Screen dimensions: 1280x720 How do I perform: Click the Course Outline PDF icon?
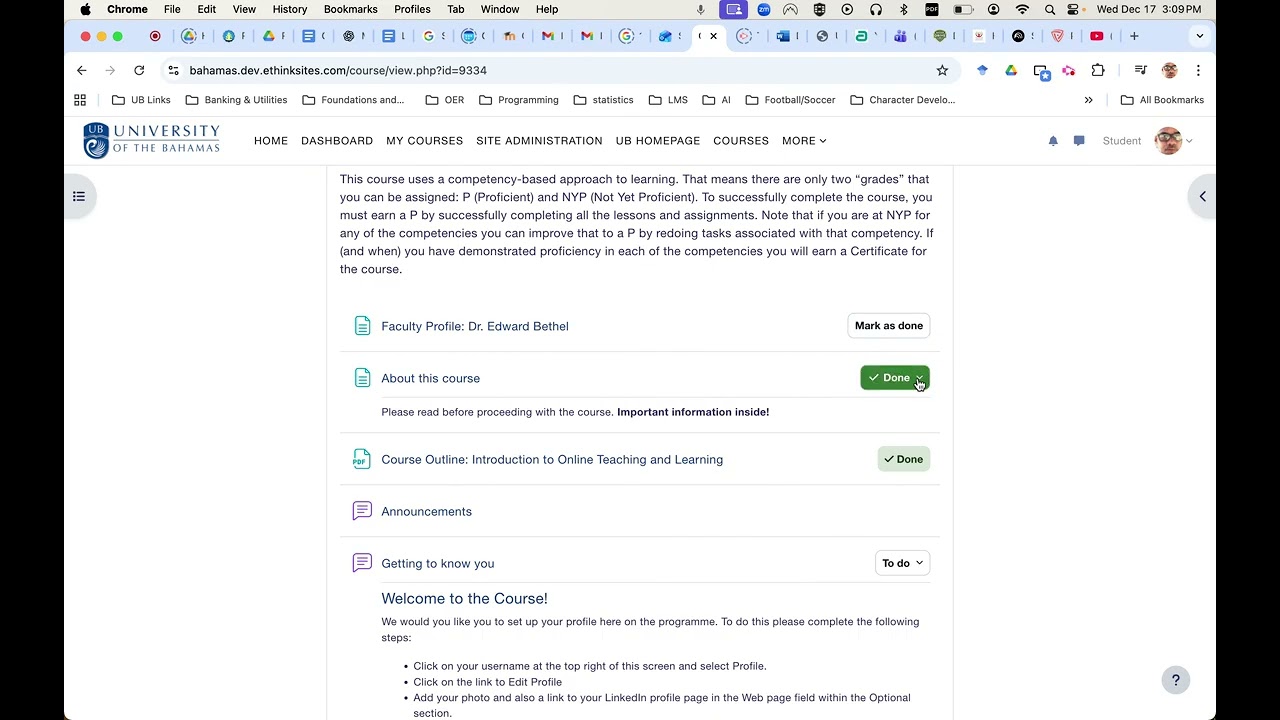(362, 459)
